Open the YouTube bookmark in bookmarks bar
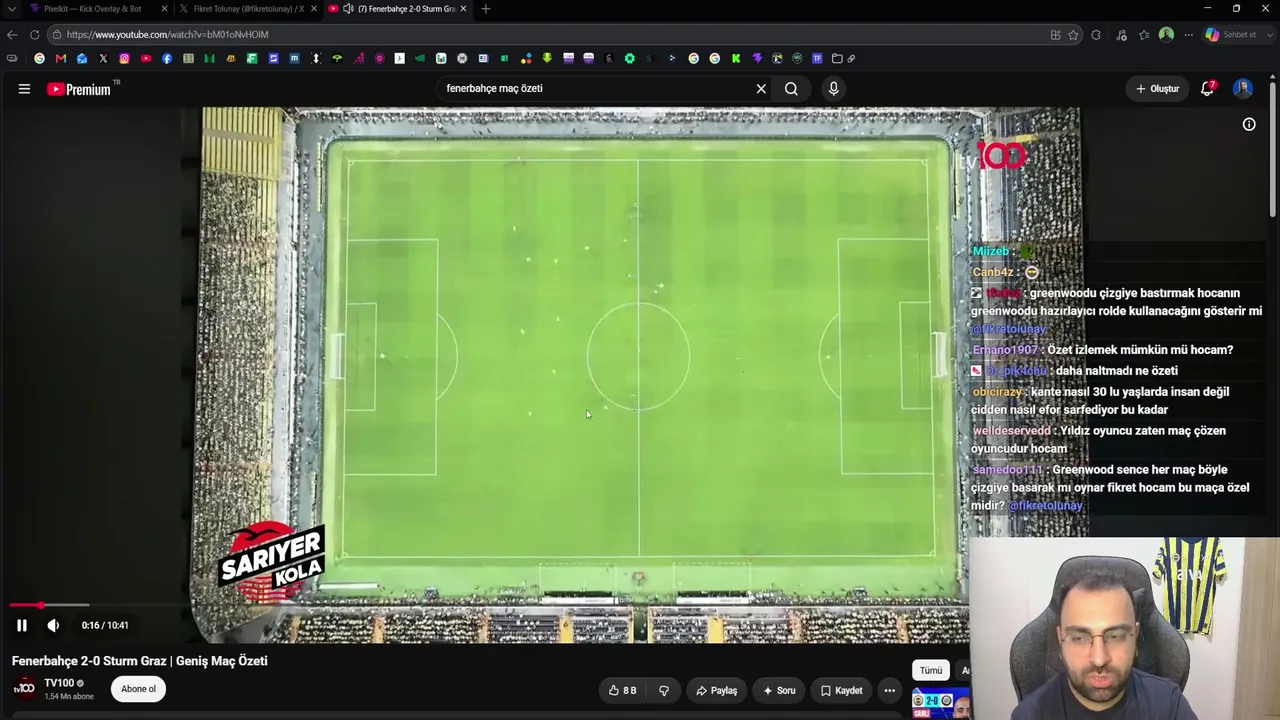The height and width of the screenshot is (720, 1280). click(x=146, y=59)
